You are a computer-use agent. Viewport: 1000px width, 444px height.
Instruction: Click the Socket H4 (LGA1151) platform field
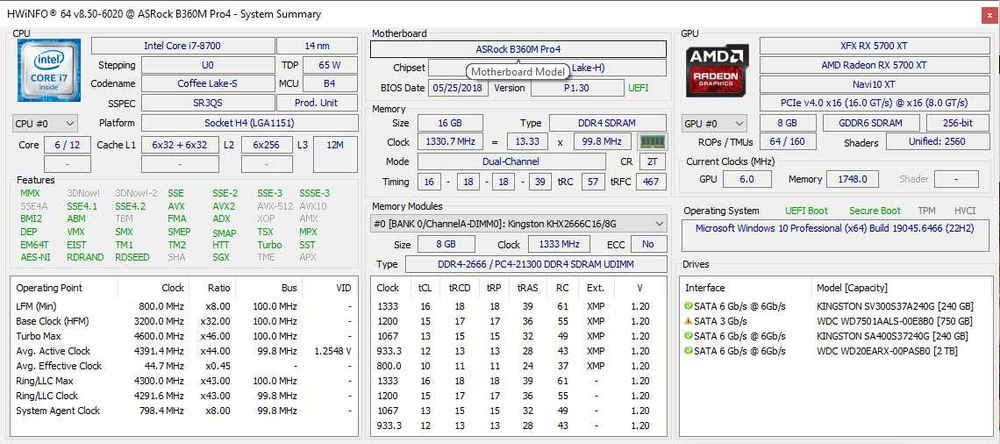[x=249, y=123]
